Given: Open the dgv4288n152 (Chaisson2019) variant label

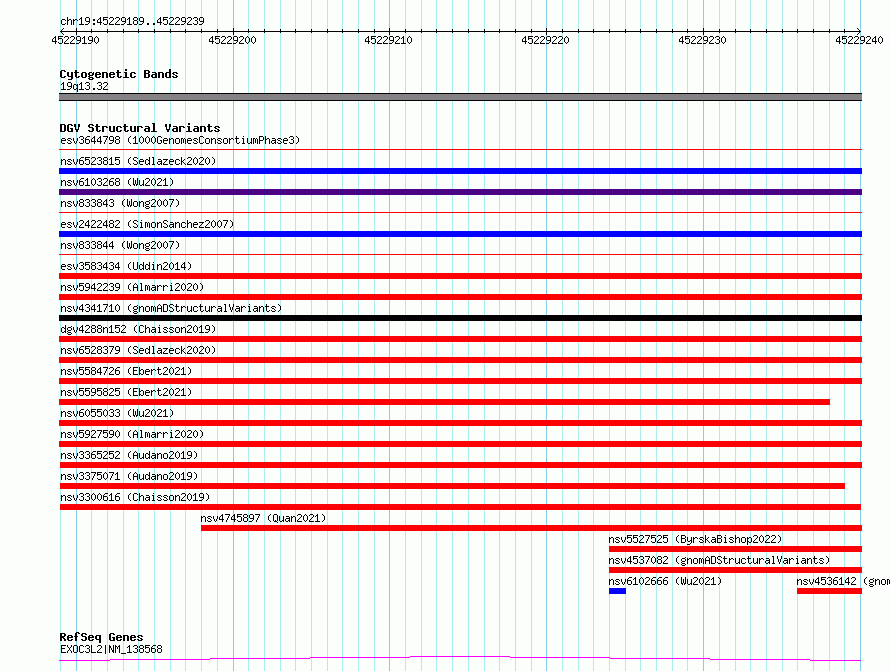Looking at the screenshot, I should (138, 329).
